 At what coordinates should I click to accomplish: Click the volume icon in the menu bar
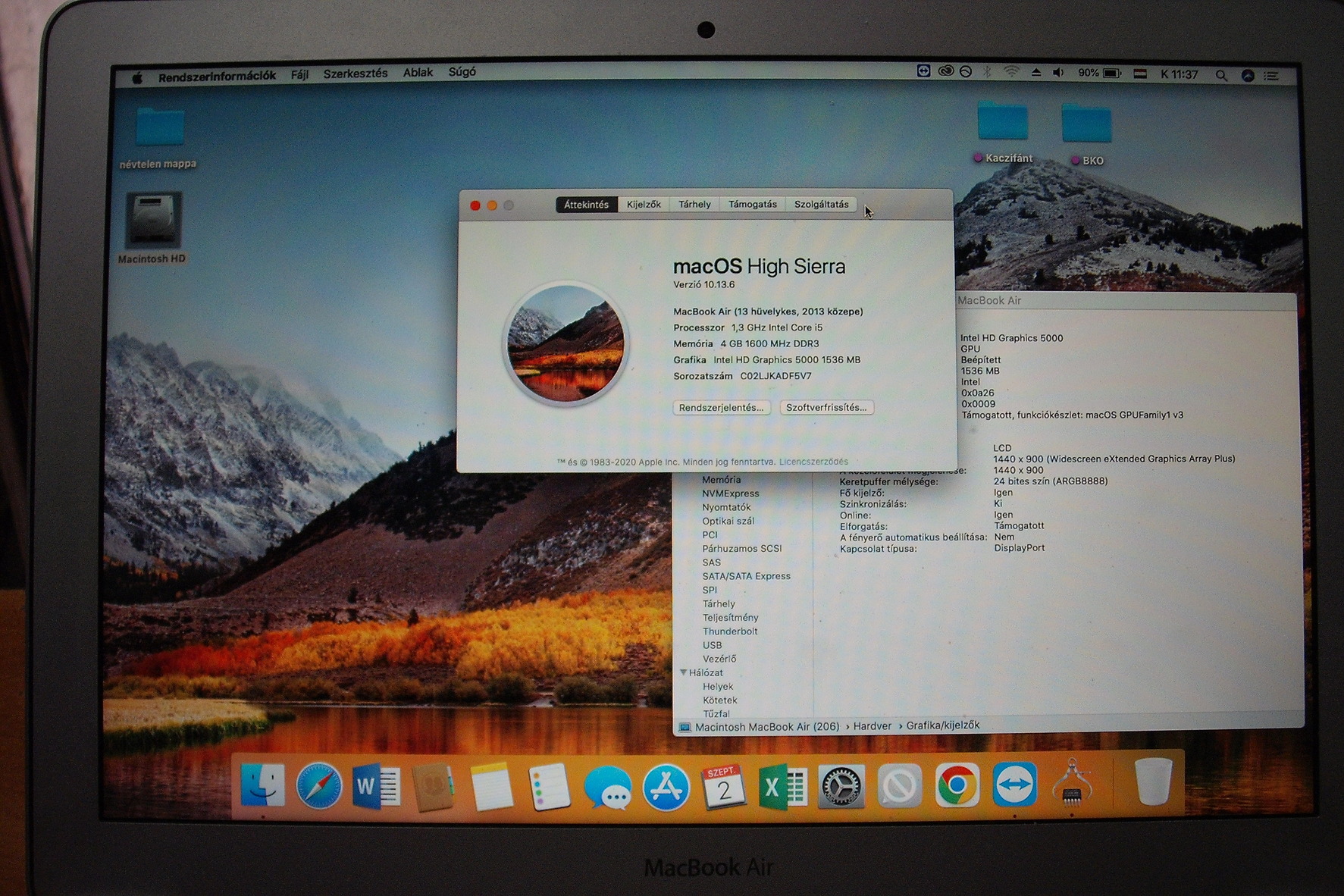point(1058,73)
